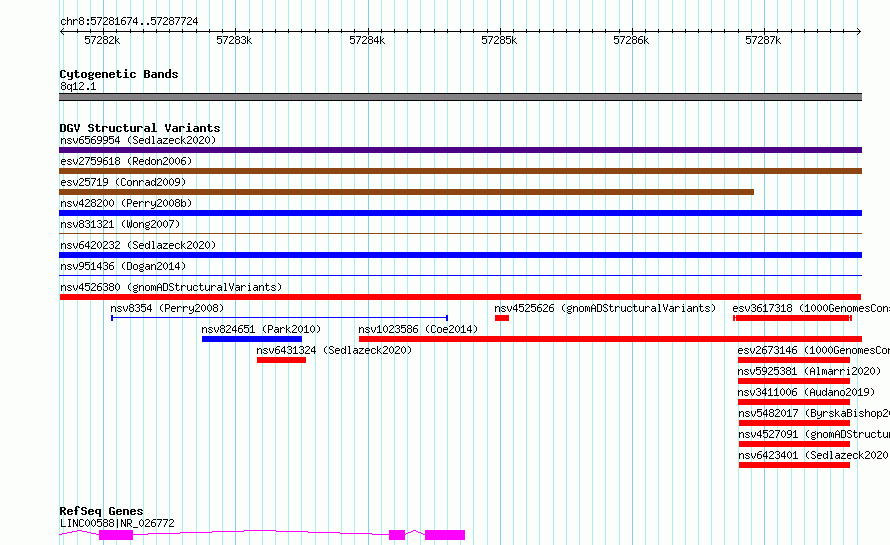
Task: Open the esv2759618 (Redon2006) label
Action: pyautogui.click(x=126, y=161)
